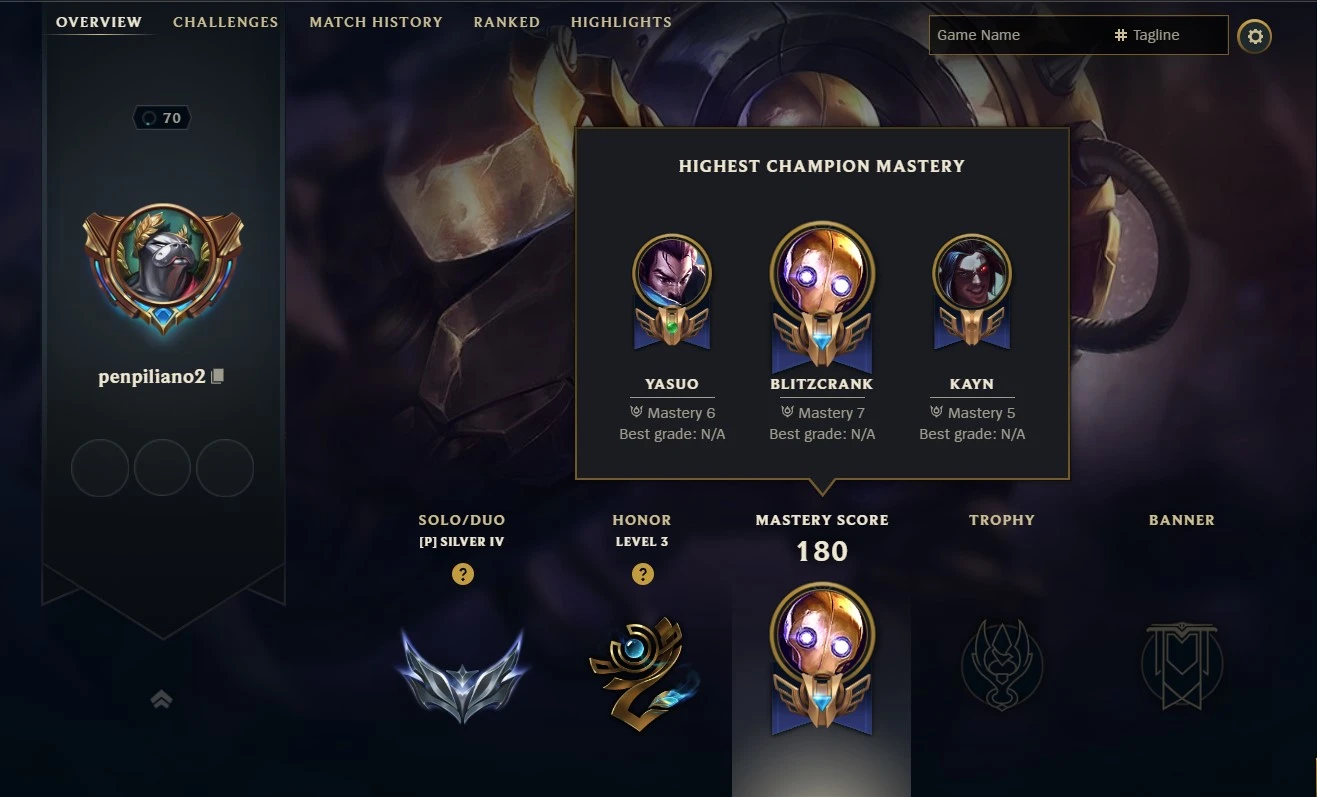
Task: Select the Banner emblem icon
Action: (1182, 665)
